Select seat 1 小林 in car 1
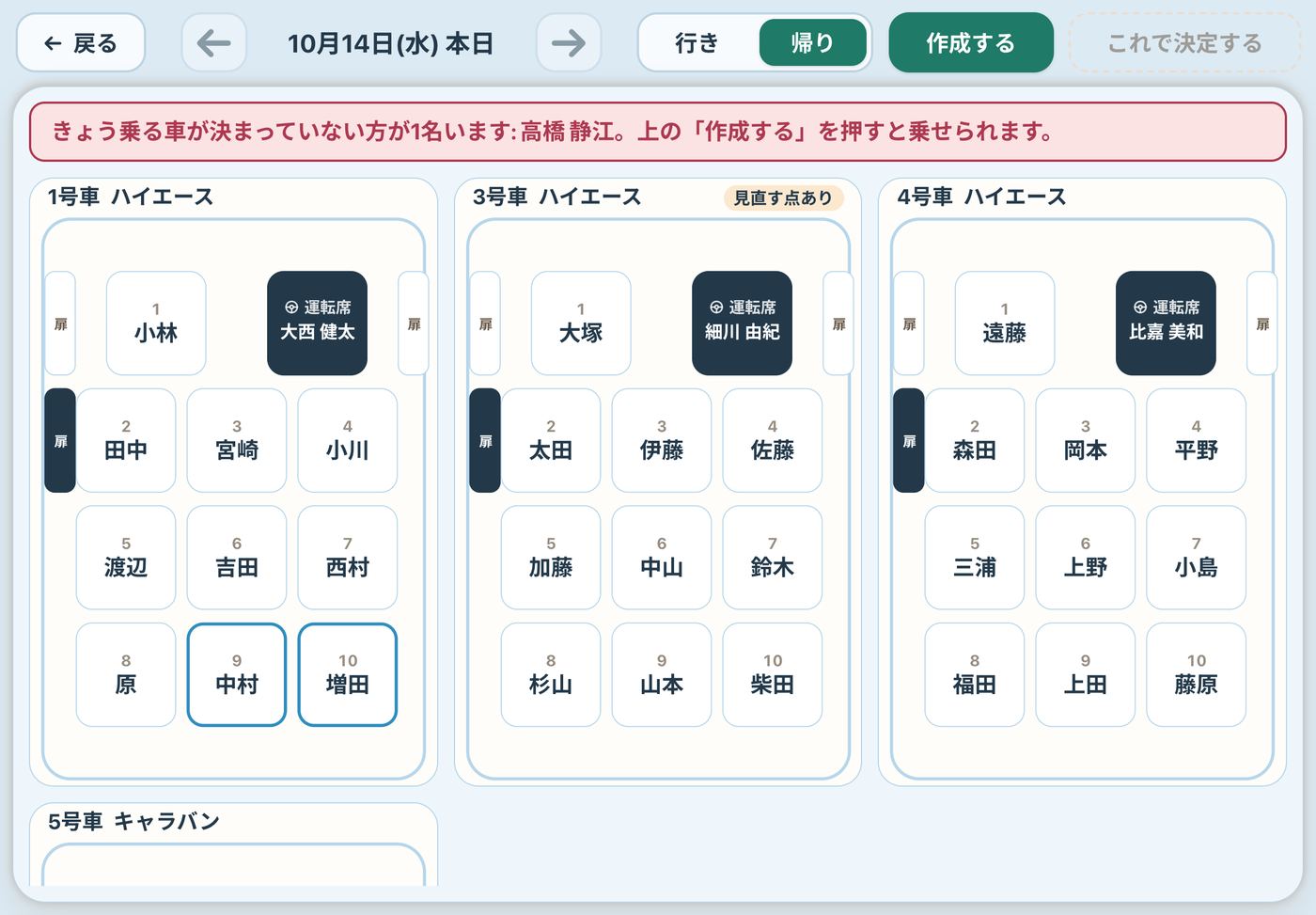This screenshot has height=915, width=1316. 156,323
